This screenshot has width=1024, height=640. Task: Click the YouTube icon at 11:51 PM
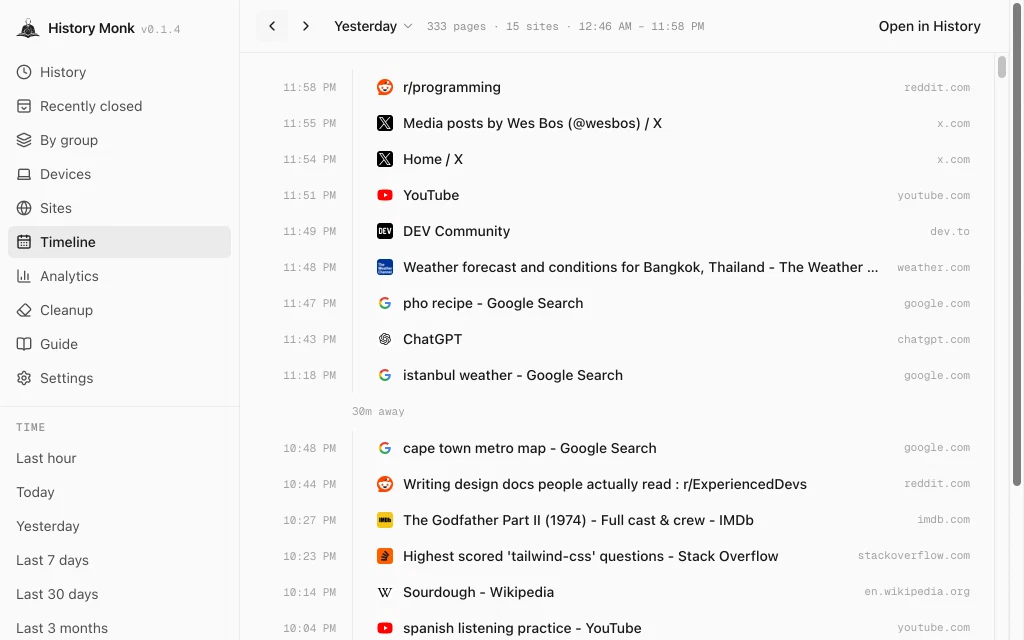pyautogui.click(x=385, y=195)
